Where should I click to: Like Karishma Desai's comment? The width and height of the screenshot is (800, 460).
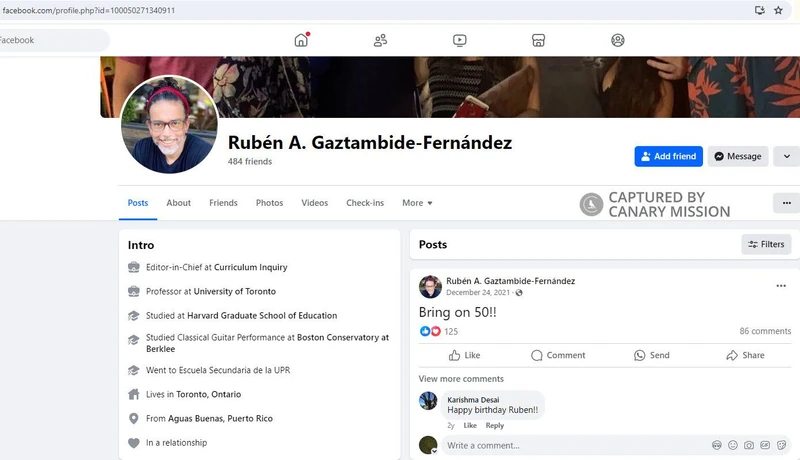[470, 425]
